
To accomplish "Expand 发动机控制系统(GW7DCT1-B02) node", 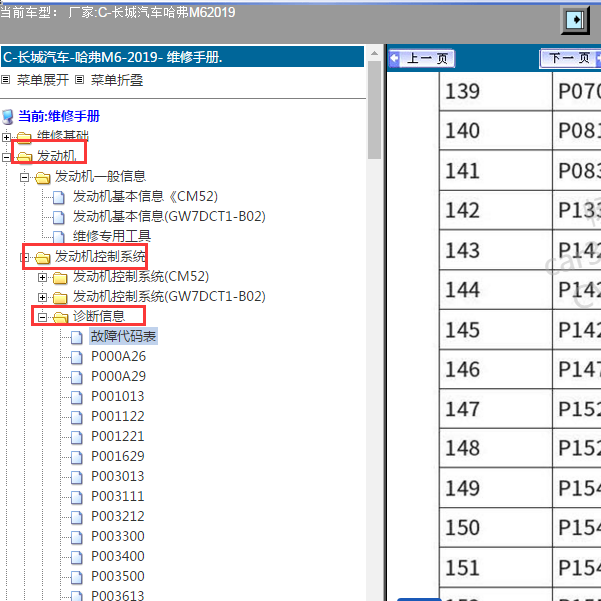I will pyautogui.click(x=43, y=297).
